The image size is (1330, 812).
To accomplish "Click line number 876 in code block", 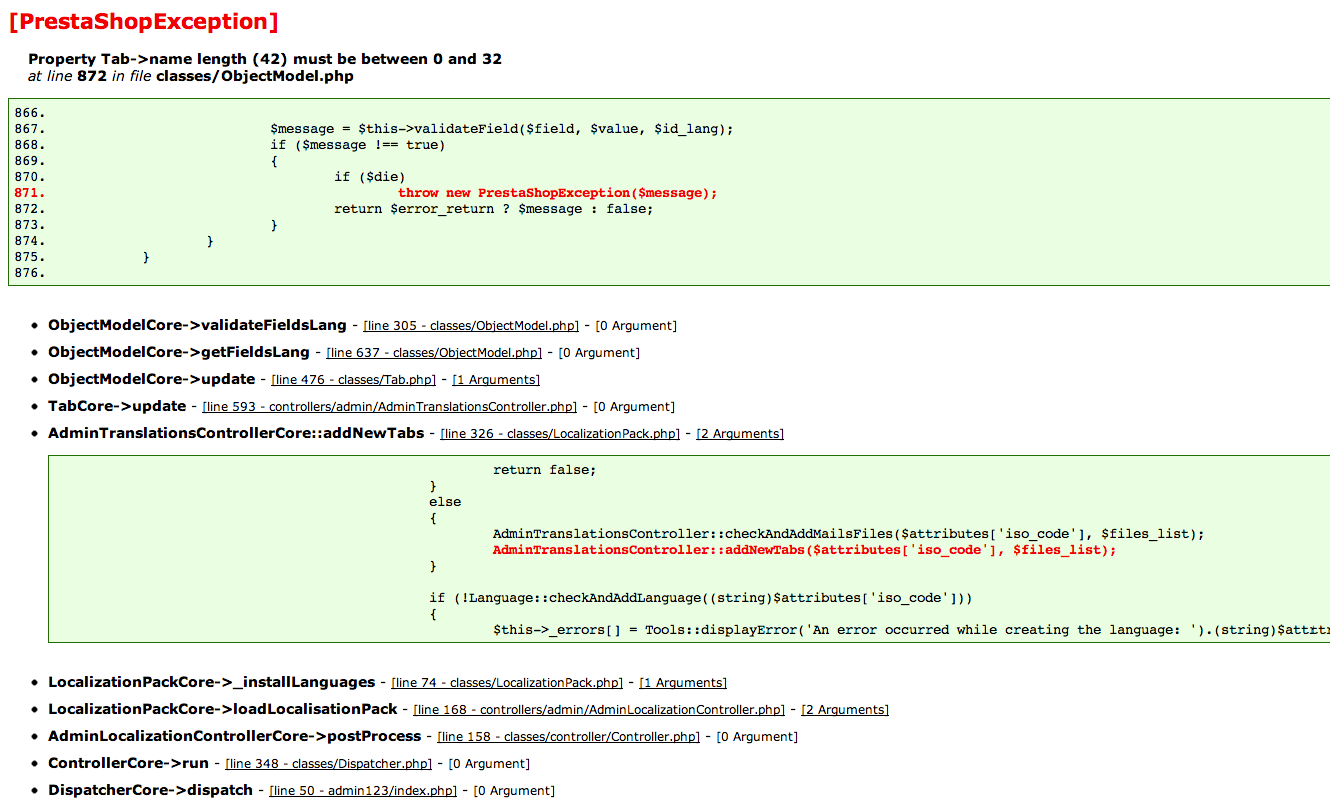I will [30, 273].
